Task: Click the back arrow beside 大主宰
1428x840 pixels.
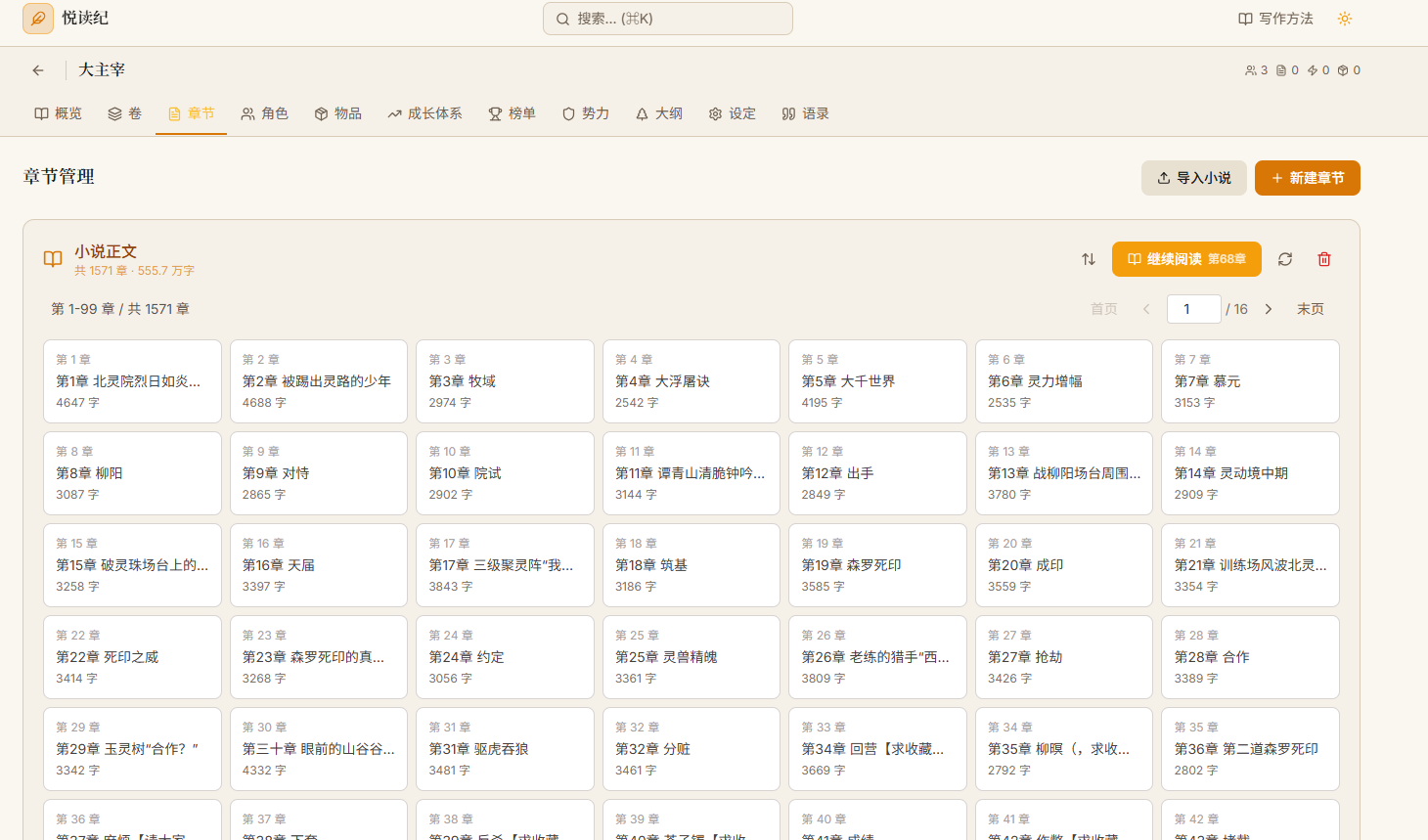Action: click(38, 70)
